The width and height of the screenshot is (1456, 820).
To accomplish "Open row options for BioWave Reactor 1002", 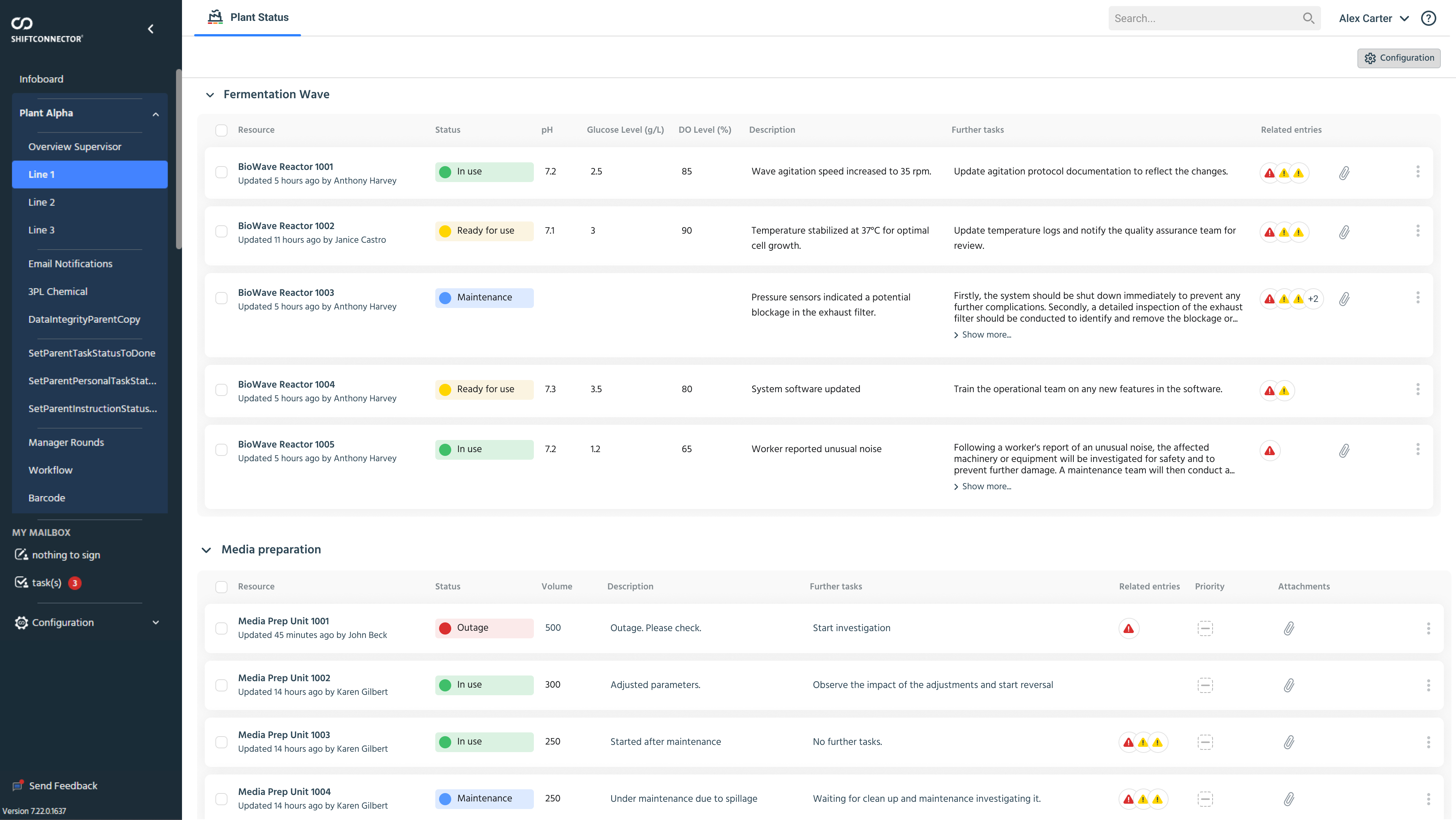I will click(1418, 231).
